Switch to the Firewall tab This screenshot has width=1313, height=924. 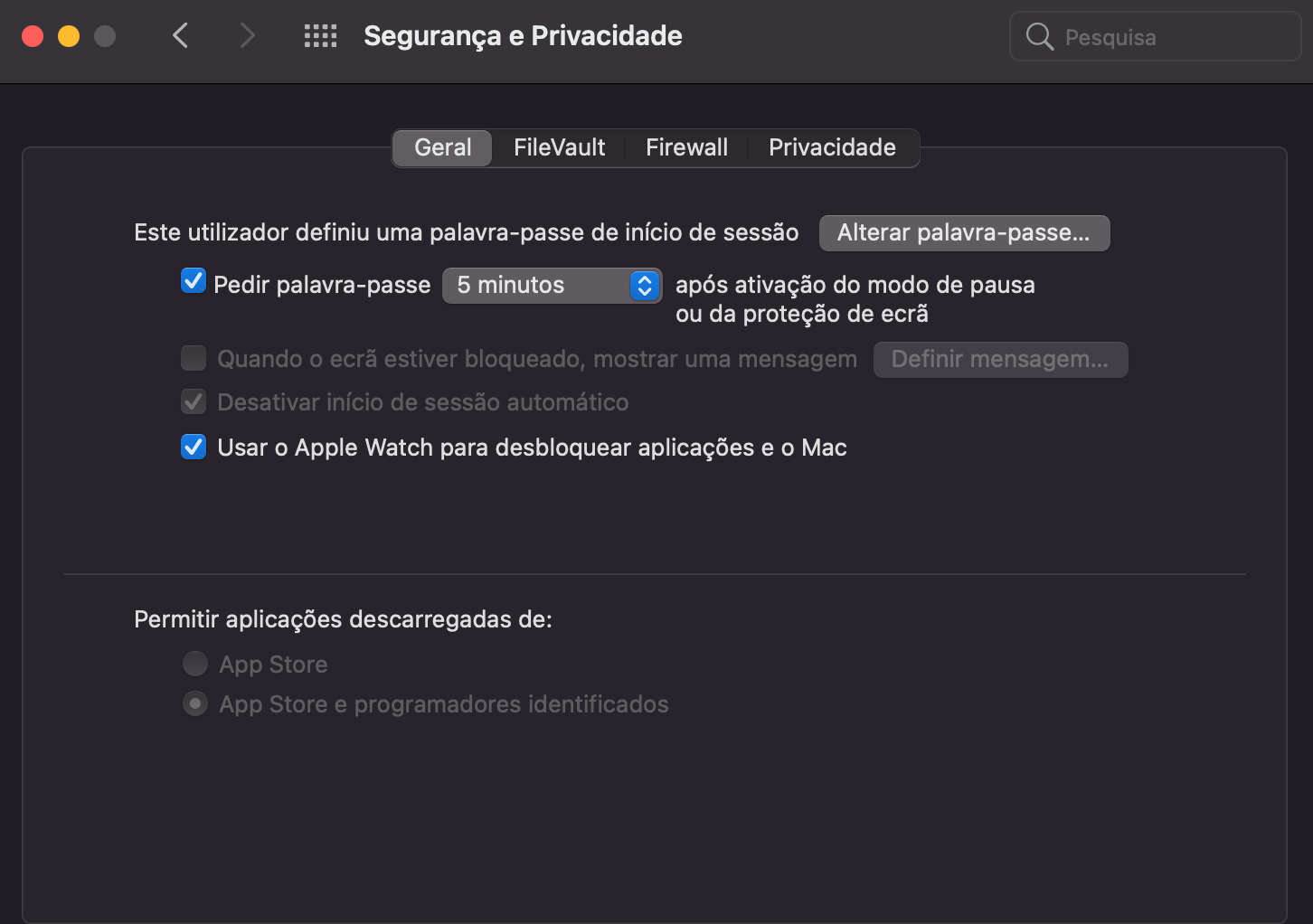click(x=686, y=147)
